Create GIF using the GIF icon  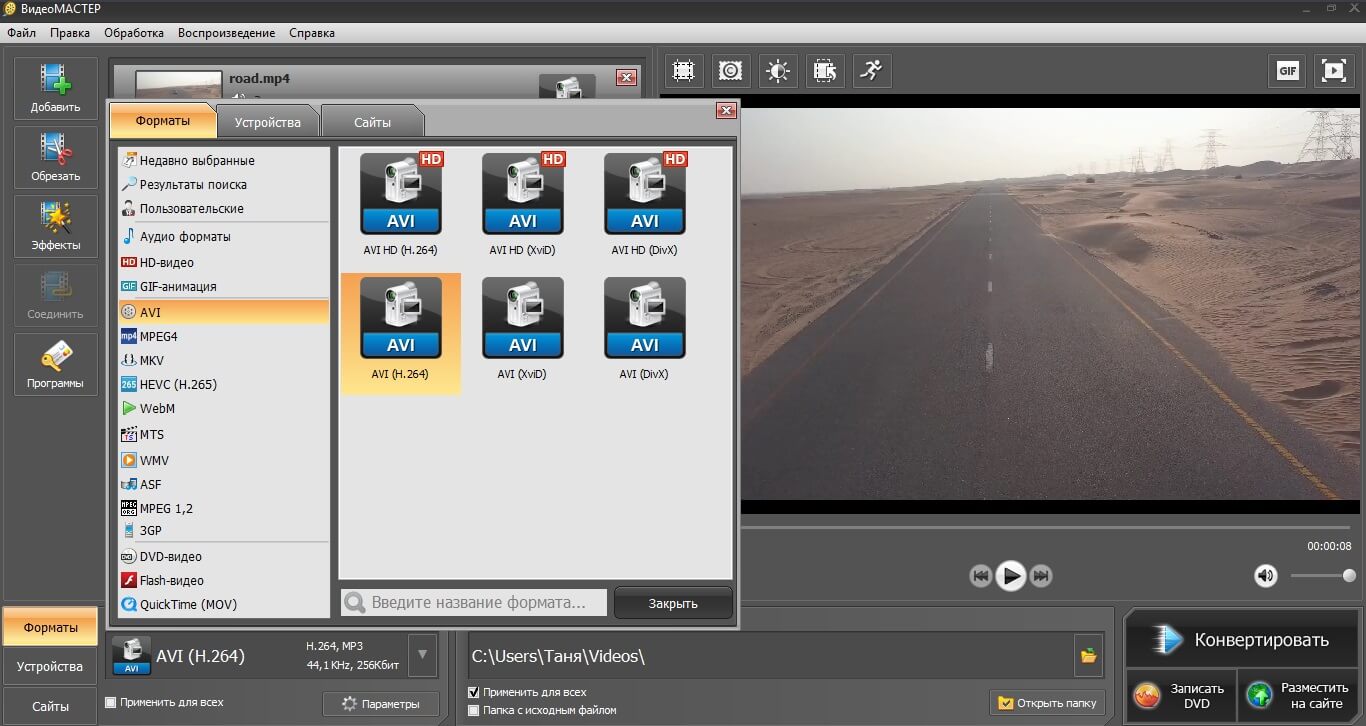pos(1288,71)
